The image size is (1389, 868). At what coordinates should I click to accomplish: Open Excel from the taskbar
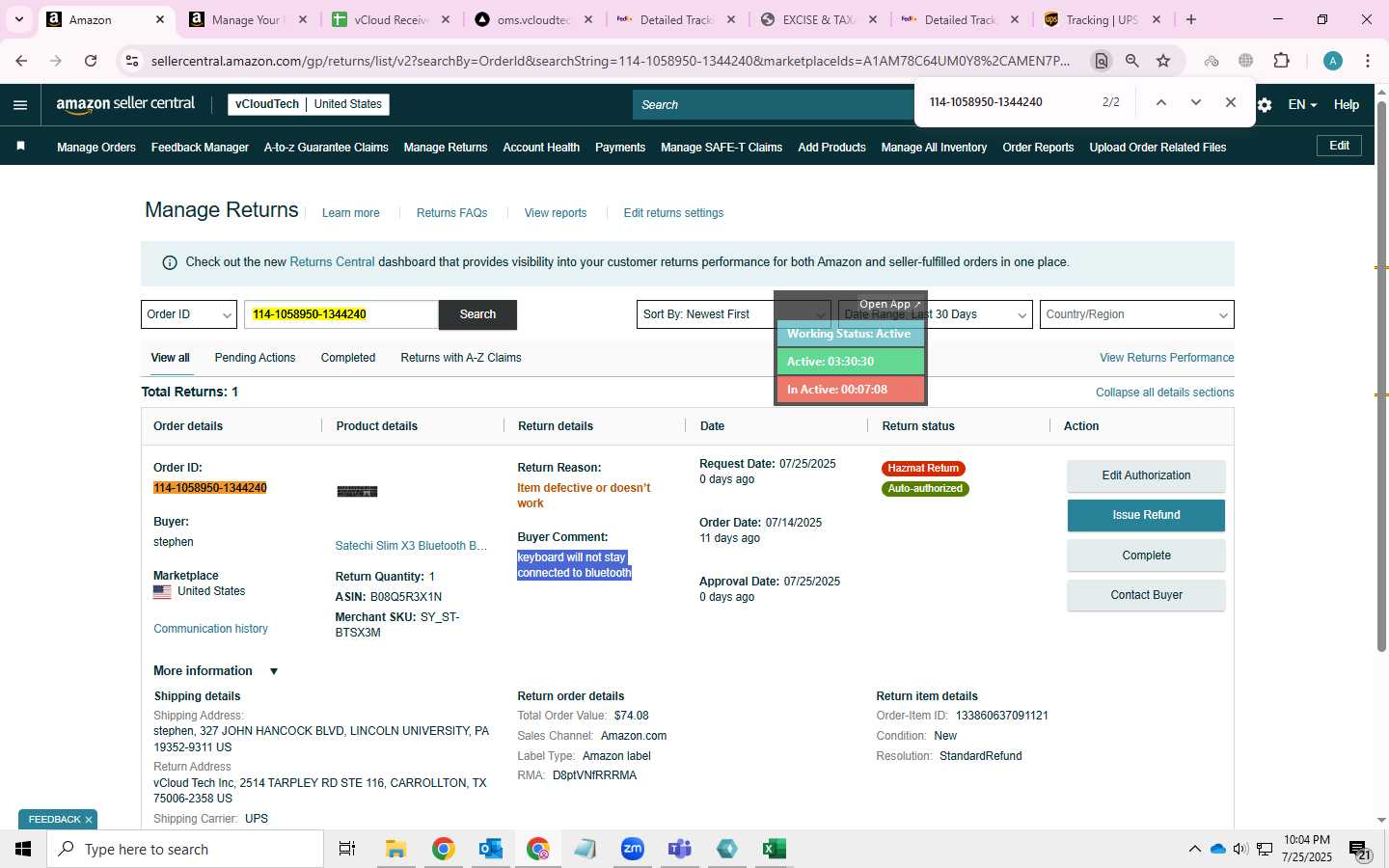pos(774,849)
